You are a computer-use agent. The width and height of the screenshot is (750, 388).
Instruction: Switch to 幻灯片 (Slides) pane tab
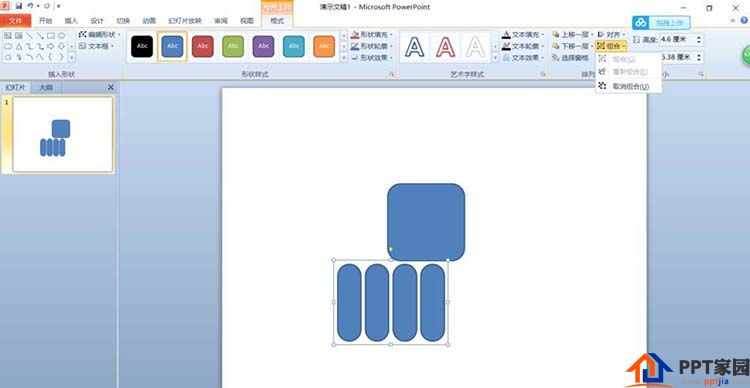[15, 88]
